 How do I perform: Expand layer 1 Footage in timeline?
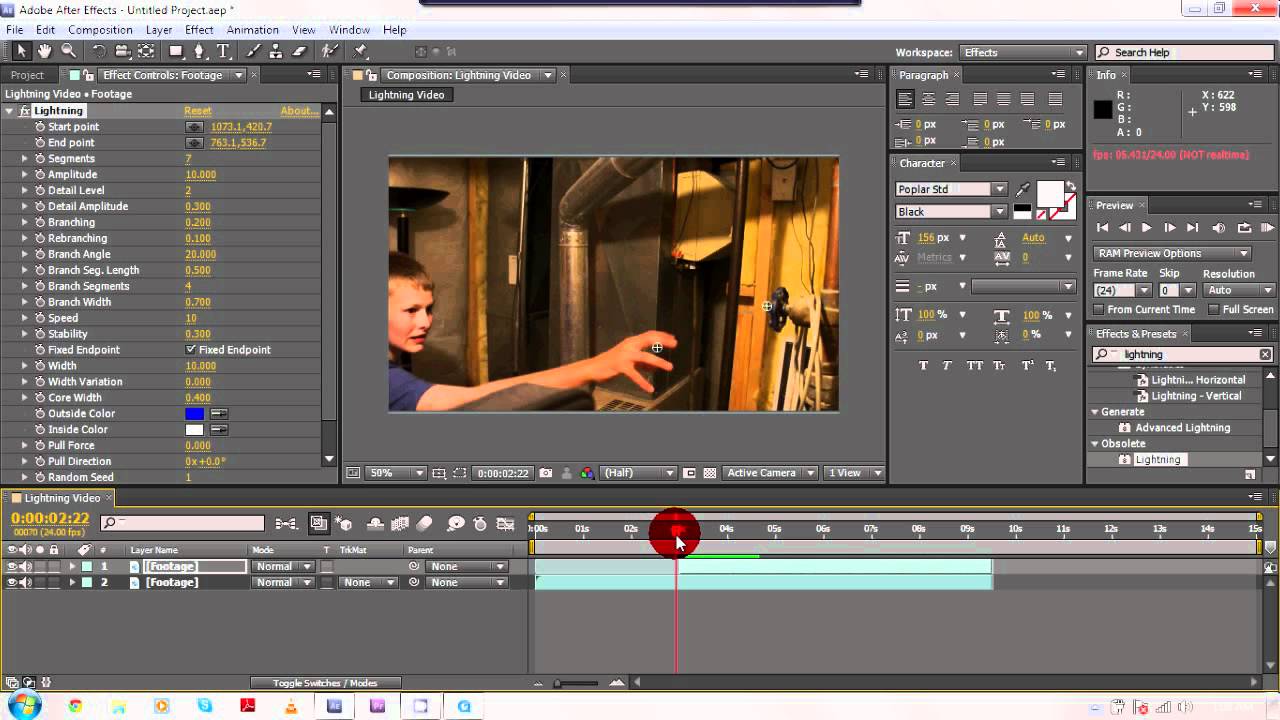72,567
